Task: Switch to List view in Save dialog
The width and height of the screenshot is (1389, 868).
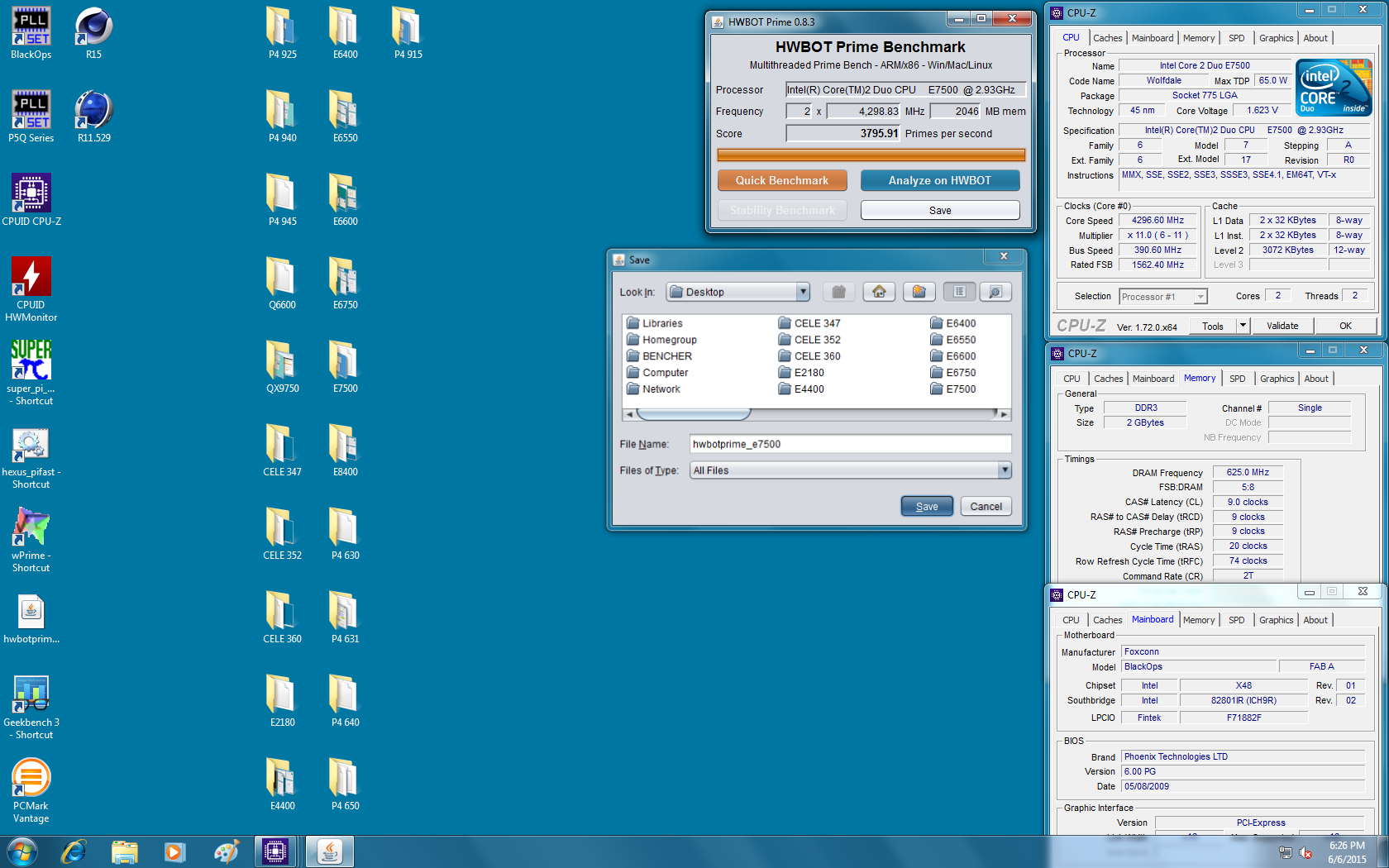Action: [959, 292]
